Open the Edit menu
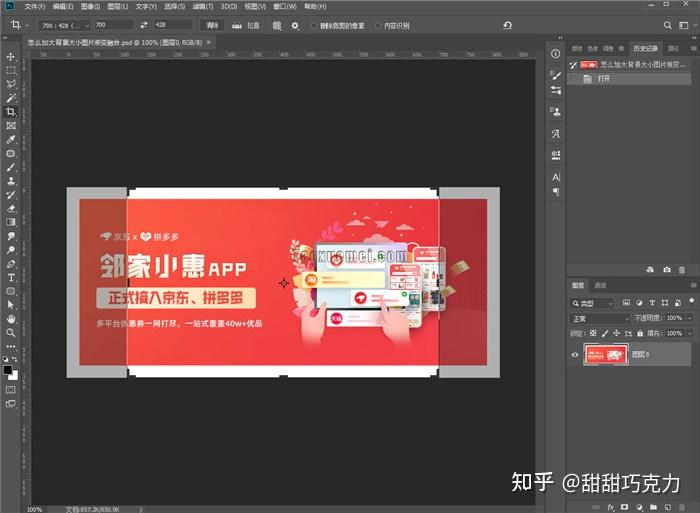Viewport: 700px width, 513px height. (62, 7)
